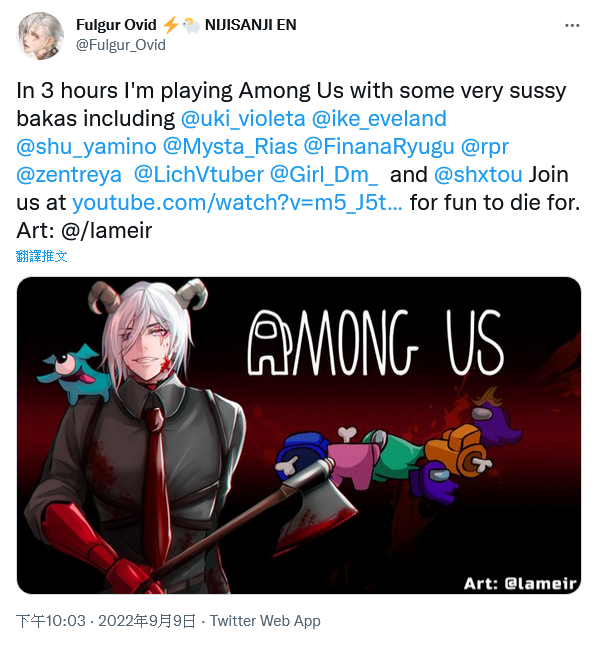Visit @Mysta_Rias's profile
Image resolution: width=598 pixels, height=646 pixels.
(230, 147)
